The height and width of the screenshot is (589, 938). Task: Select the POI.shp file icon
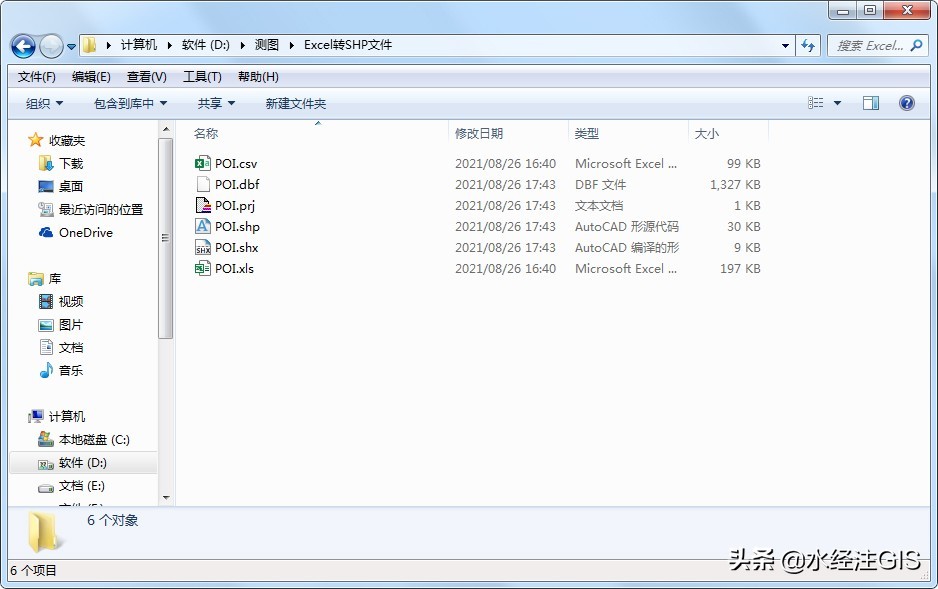[x=203, y=226]
